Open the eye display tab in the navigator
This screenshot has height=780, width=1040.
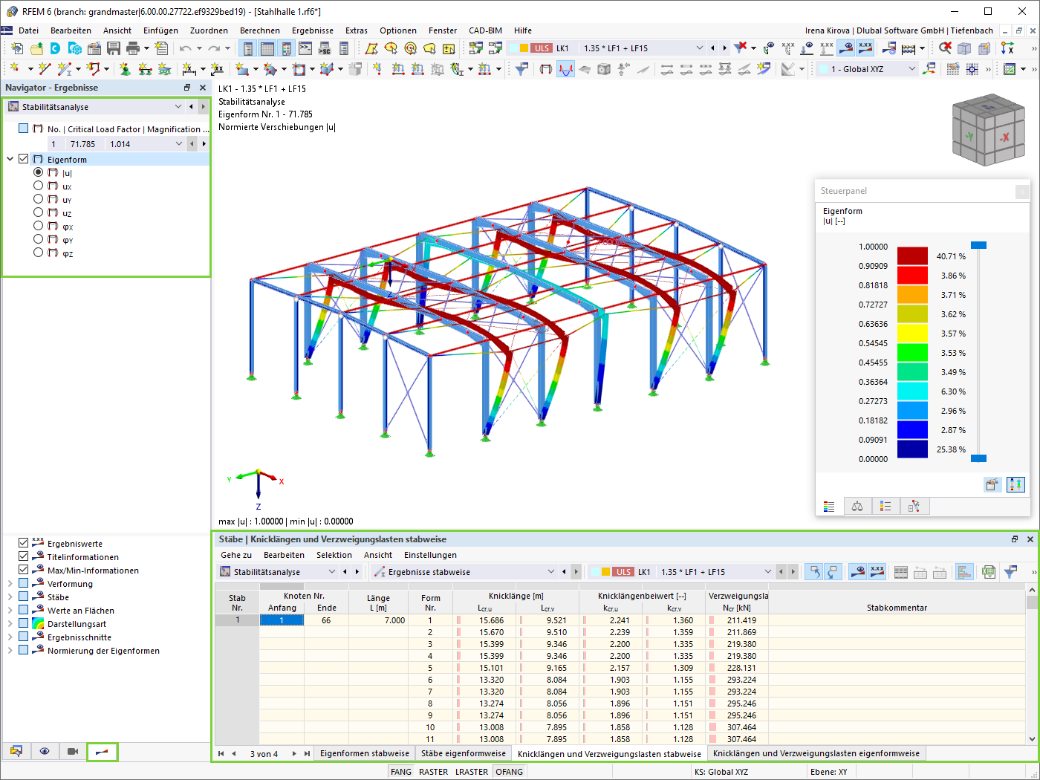44,751
